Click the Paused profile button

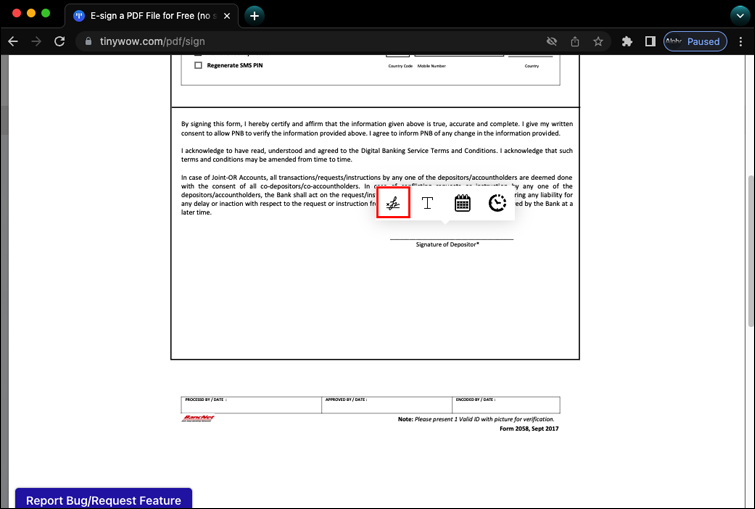click(695, 41)
